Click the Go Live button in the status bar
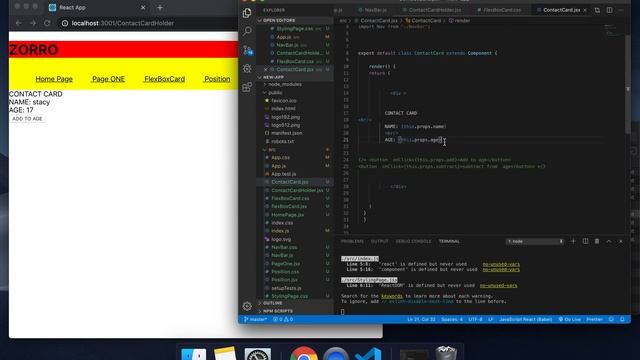Screen dimensions: 640x360 point(569,319)
